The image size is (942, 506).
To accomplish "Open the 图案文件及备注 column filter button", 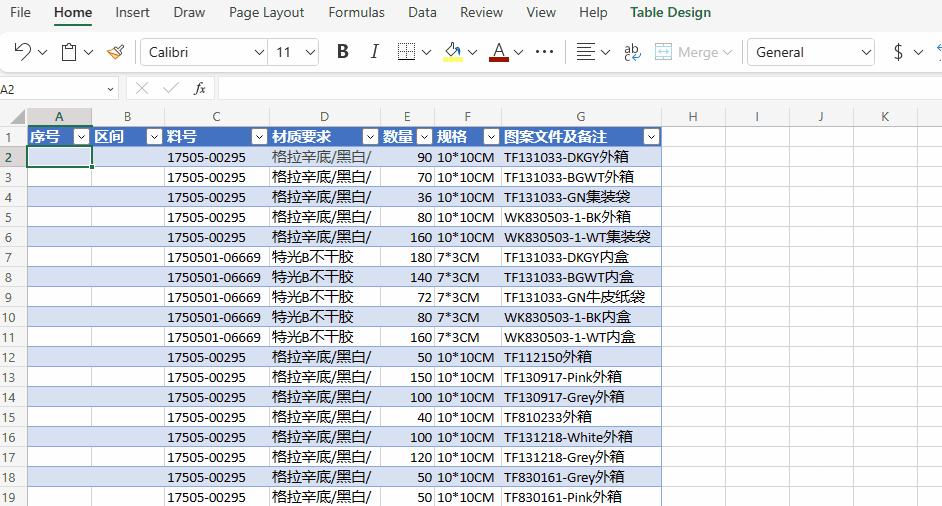I will [651, 137].
